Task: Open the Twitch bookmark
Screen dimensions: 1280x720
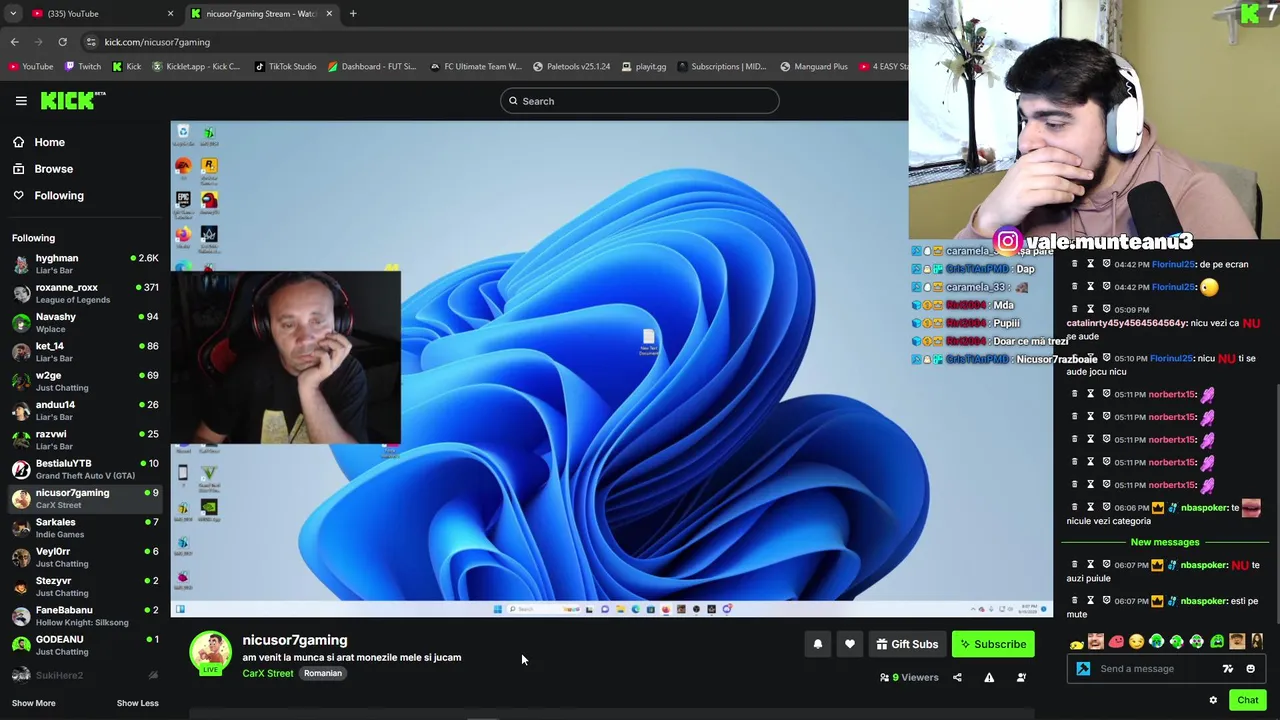Action: pos(82,67)
